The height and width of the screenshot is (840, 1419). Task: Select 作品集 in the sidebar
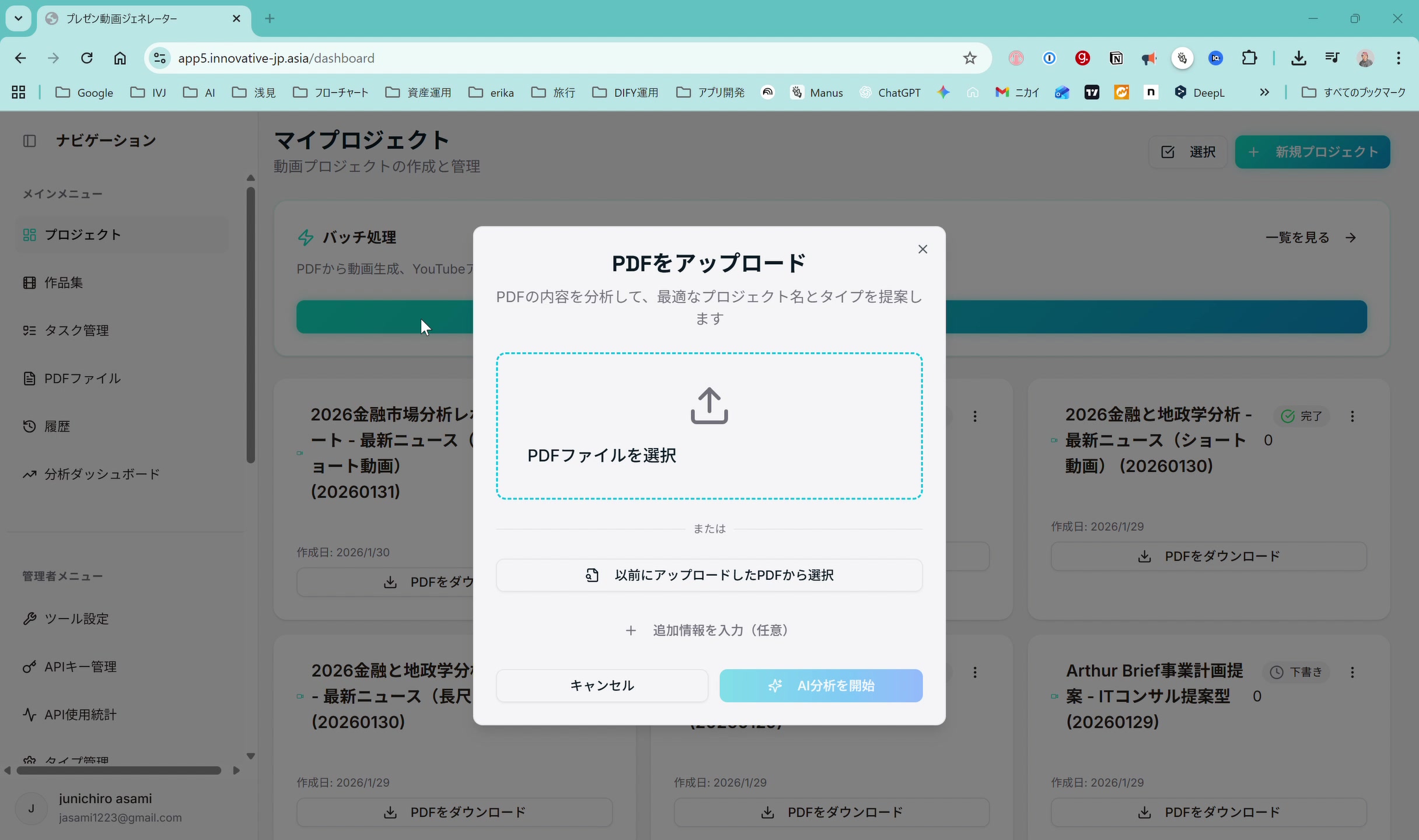63,282
